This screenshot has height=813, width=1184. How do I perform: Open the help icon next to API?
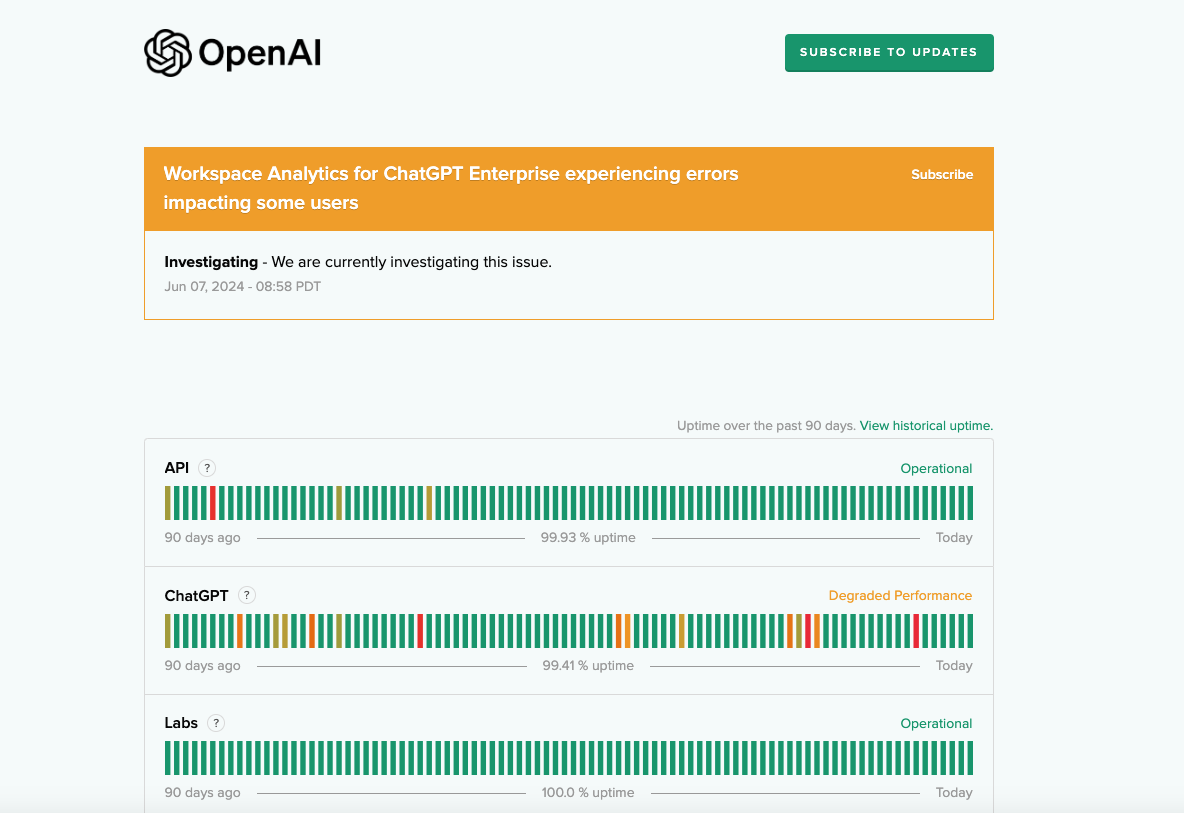(207, 468)
